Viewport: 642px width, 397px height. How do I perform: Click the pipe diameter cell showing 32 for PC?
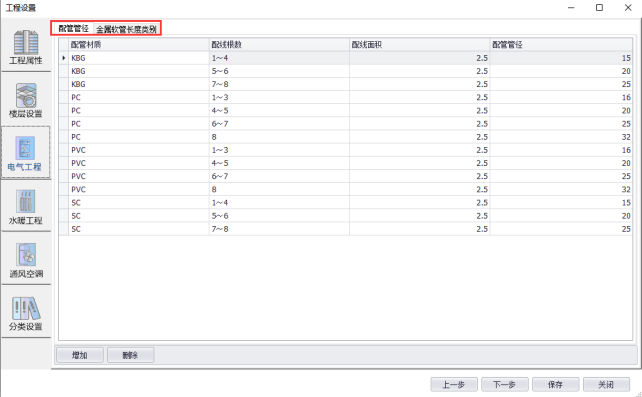click(x=561, y=137)
